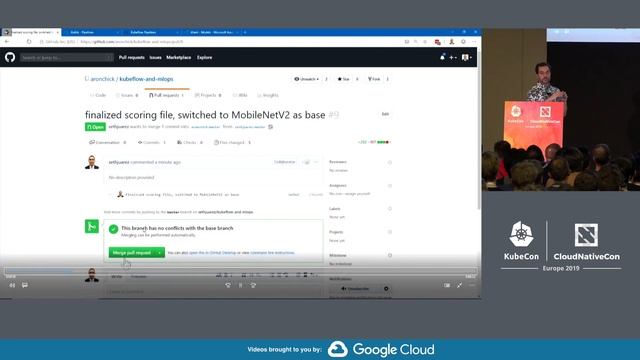The width and height of the screenshot is (640, 360).
Task: Open Explore in the header
Action: [204, 58]
